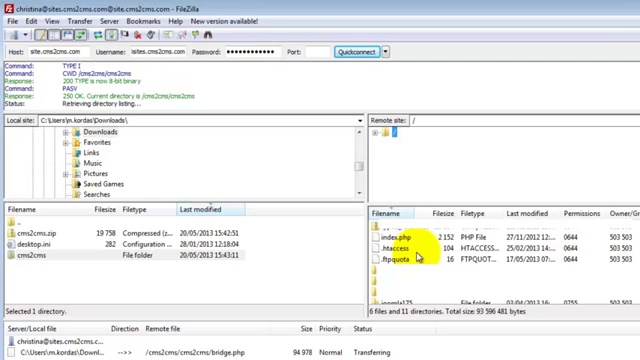Click the Username input field
Screen dimensions: 640x360
158,52
